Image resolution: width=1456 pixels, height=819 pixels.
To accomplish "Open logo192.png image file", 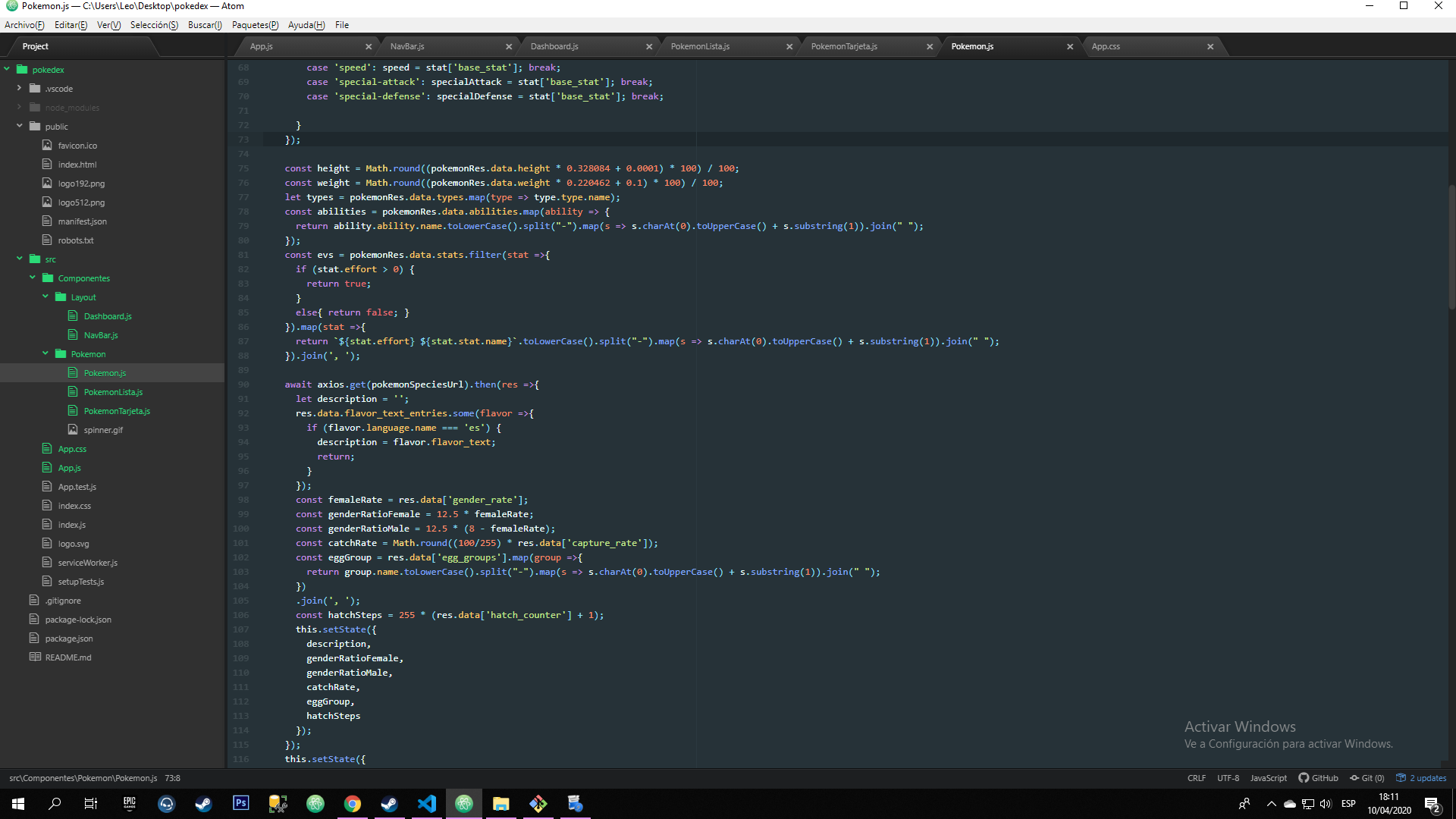I will [x=81, y=184].
